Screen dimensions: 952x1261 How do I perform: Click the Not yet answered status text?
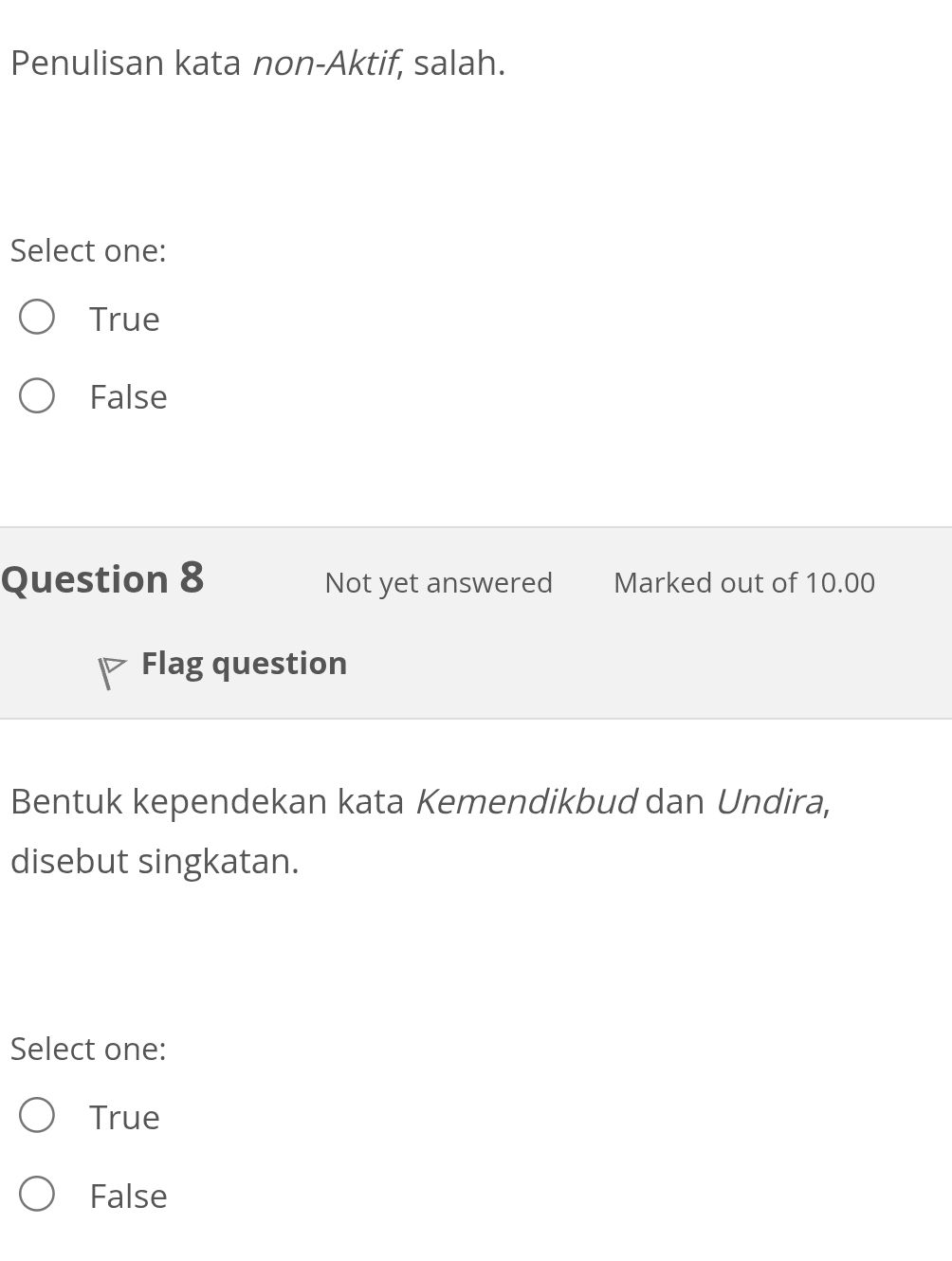point(438,582)
